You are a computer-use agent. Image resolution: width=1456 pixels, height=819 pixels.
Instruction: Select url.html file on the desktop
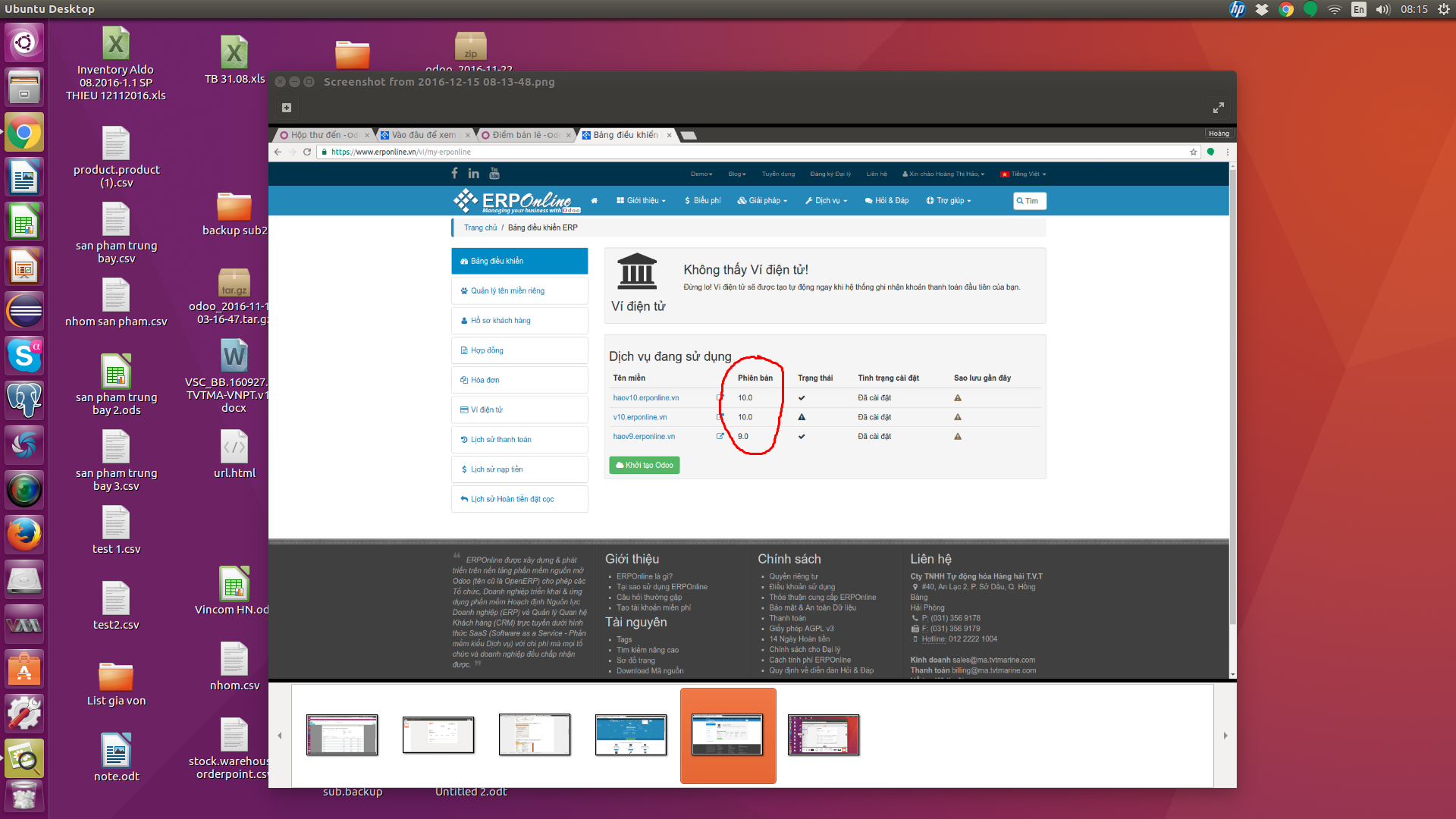click(x=234, y=454)
